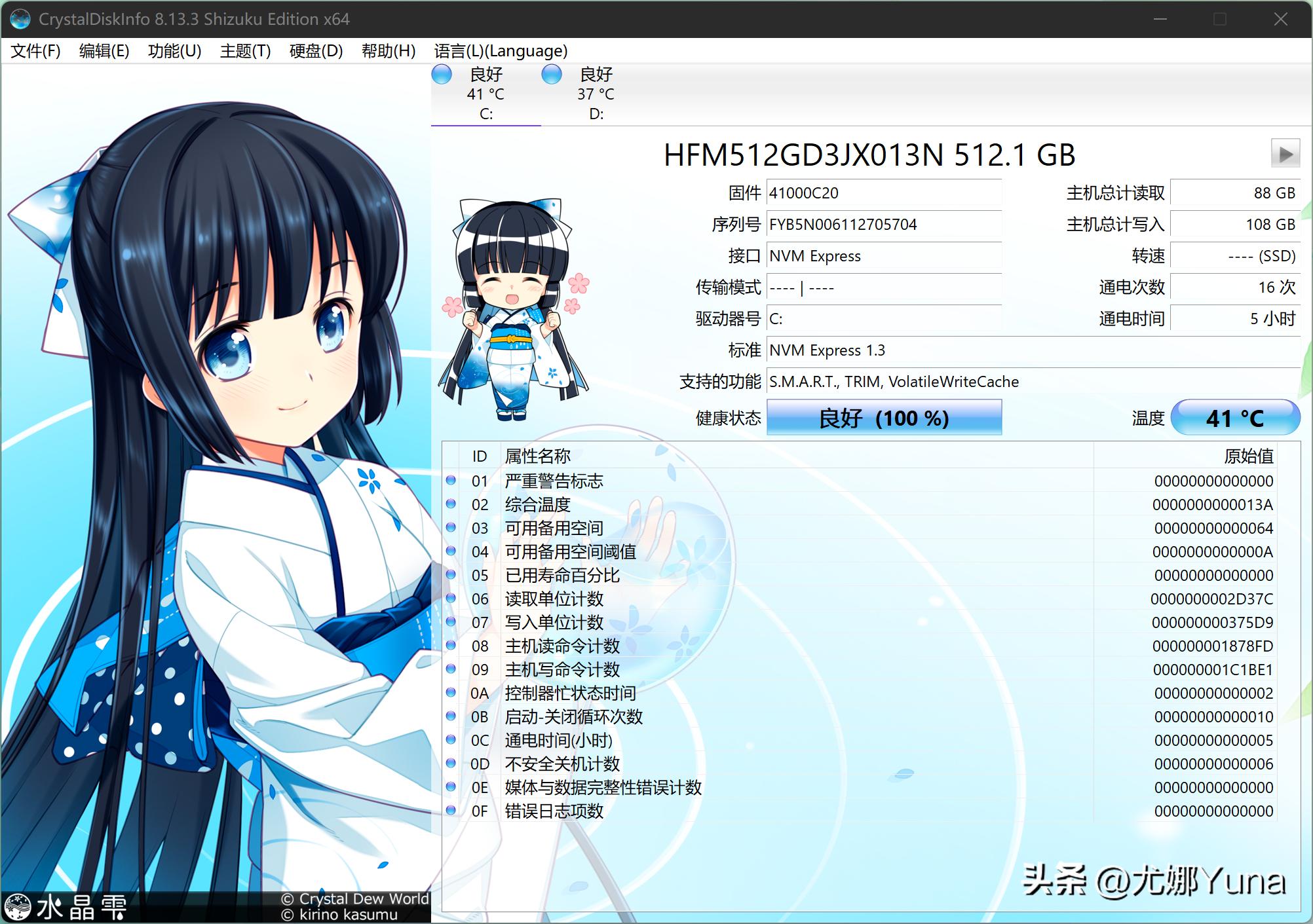
Task: Click the 41 °C temperature button
Action: 1234,417
